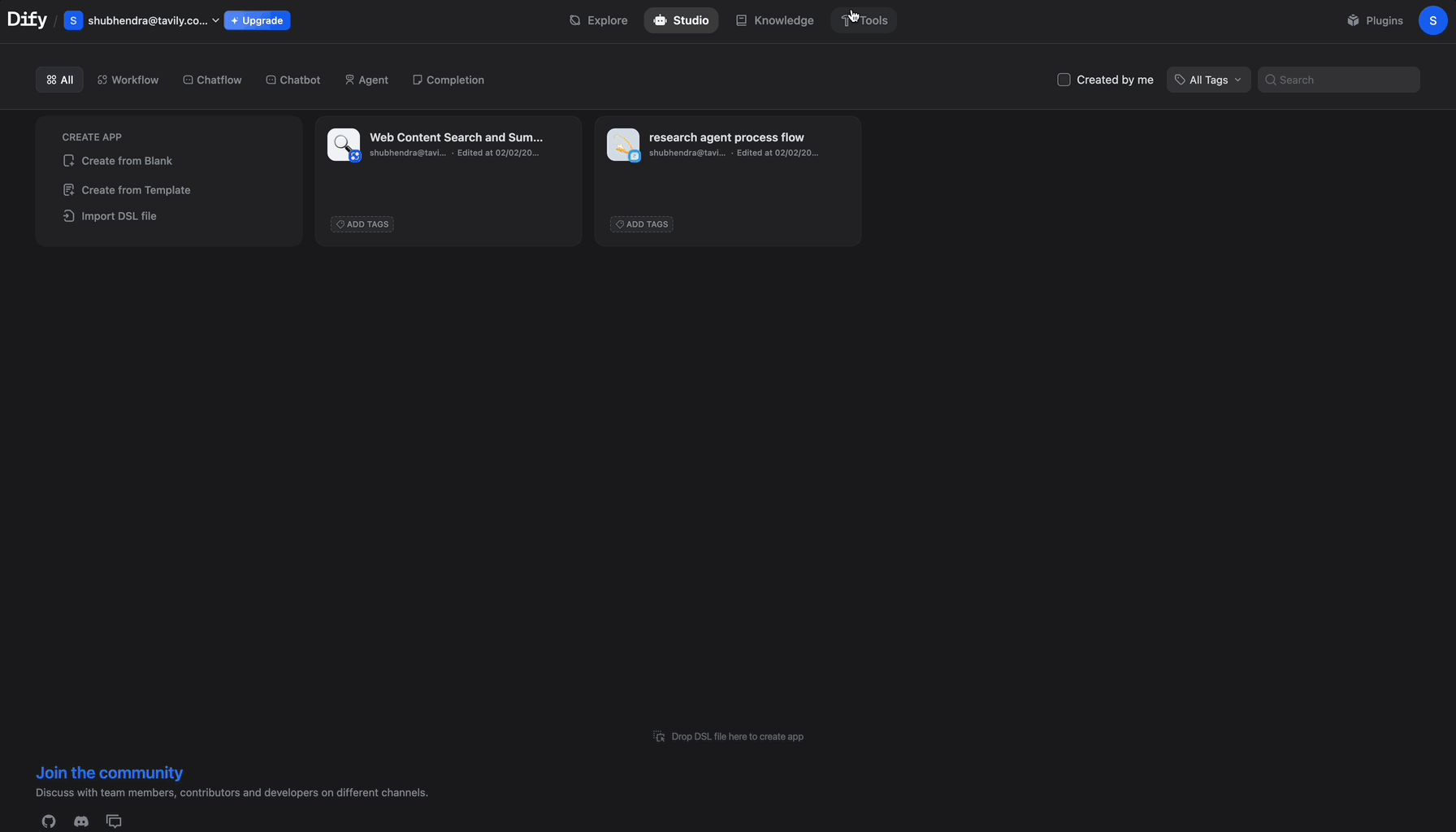Click research agent process flow app icon

(623, 145)
